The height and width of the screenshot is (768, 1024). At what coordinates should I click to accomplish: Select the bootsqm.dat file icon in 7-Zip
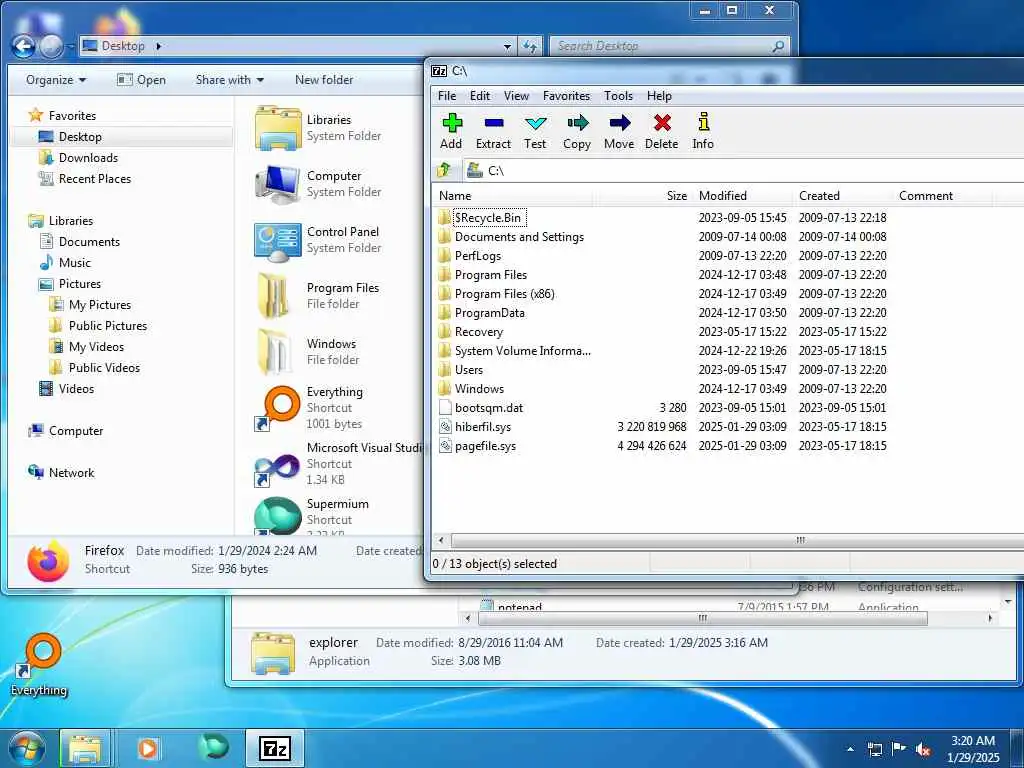coord(445,408)
